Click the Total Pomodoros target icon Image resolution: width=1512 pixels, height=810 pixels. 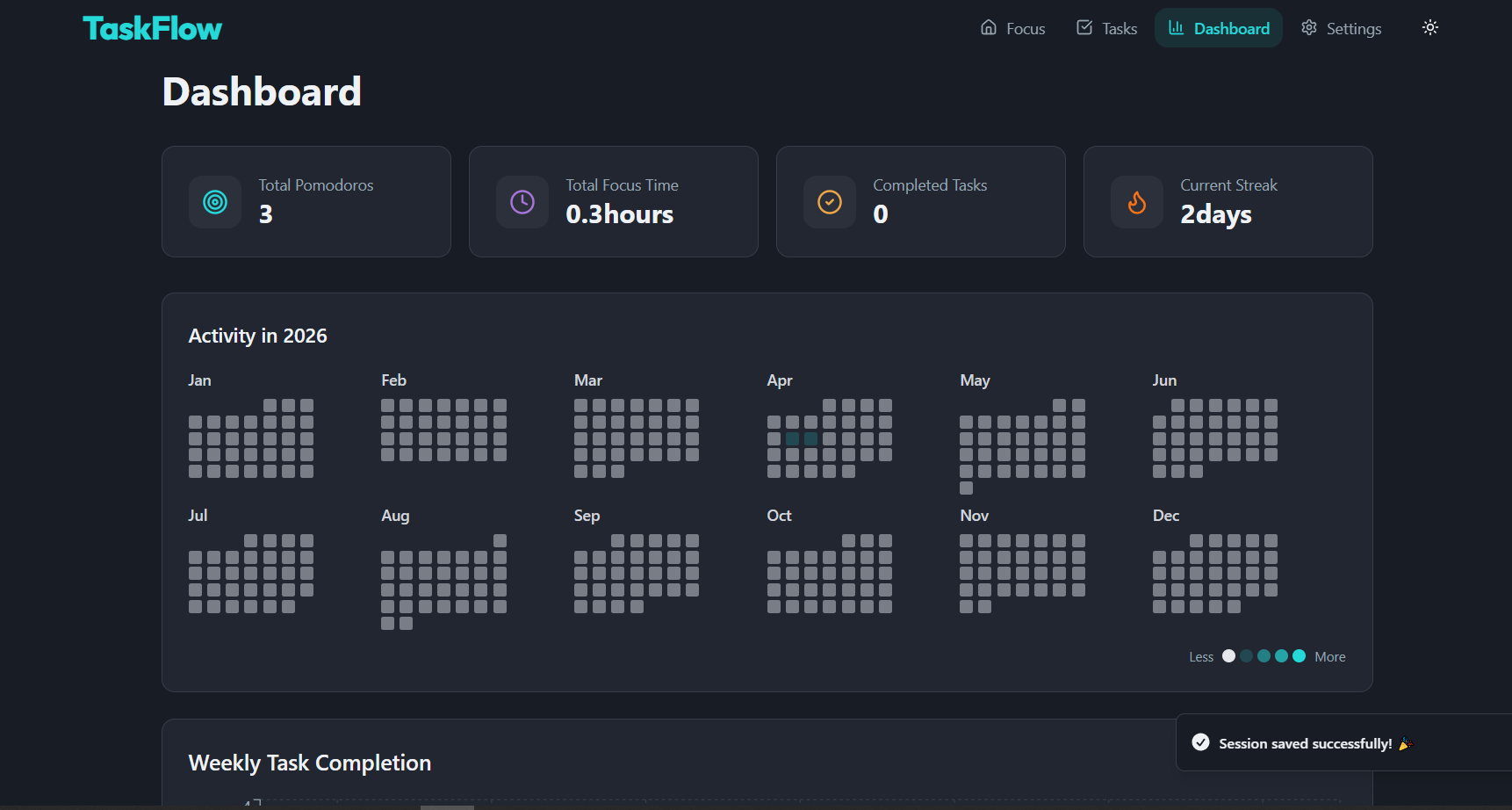pyautogui.click(x=215, y=202)
